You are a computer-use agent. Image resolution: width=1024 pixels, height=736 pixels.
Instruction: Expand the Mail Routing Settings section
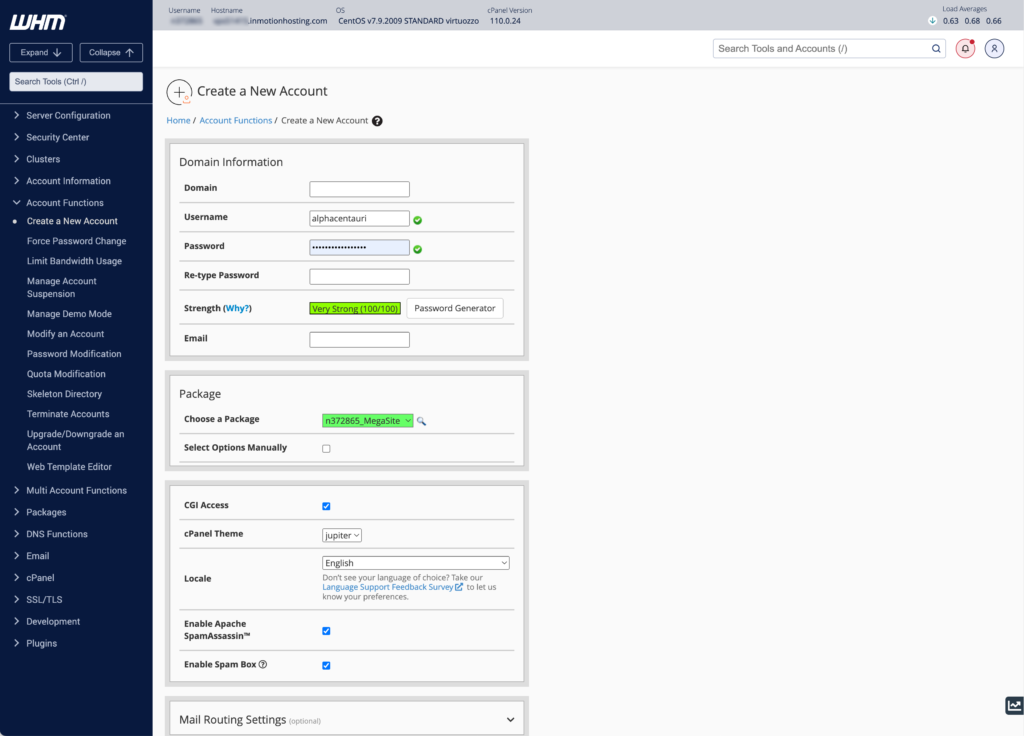pos(510,719)
